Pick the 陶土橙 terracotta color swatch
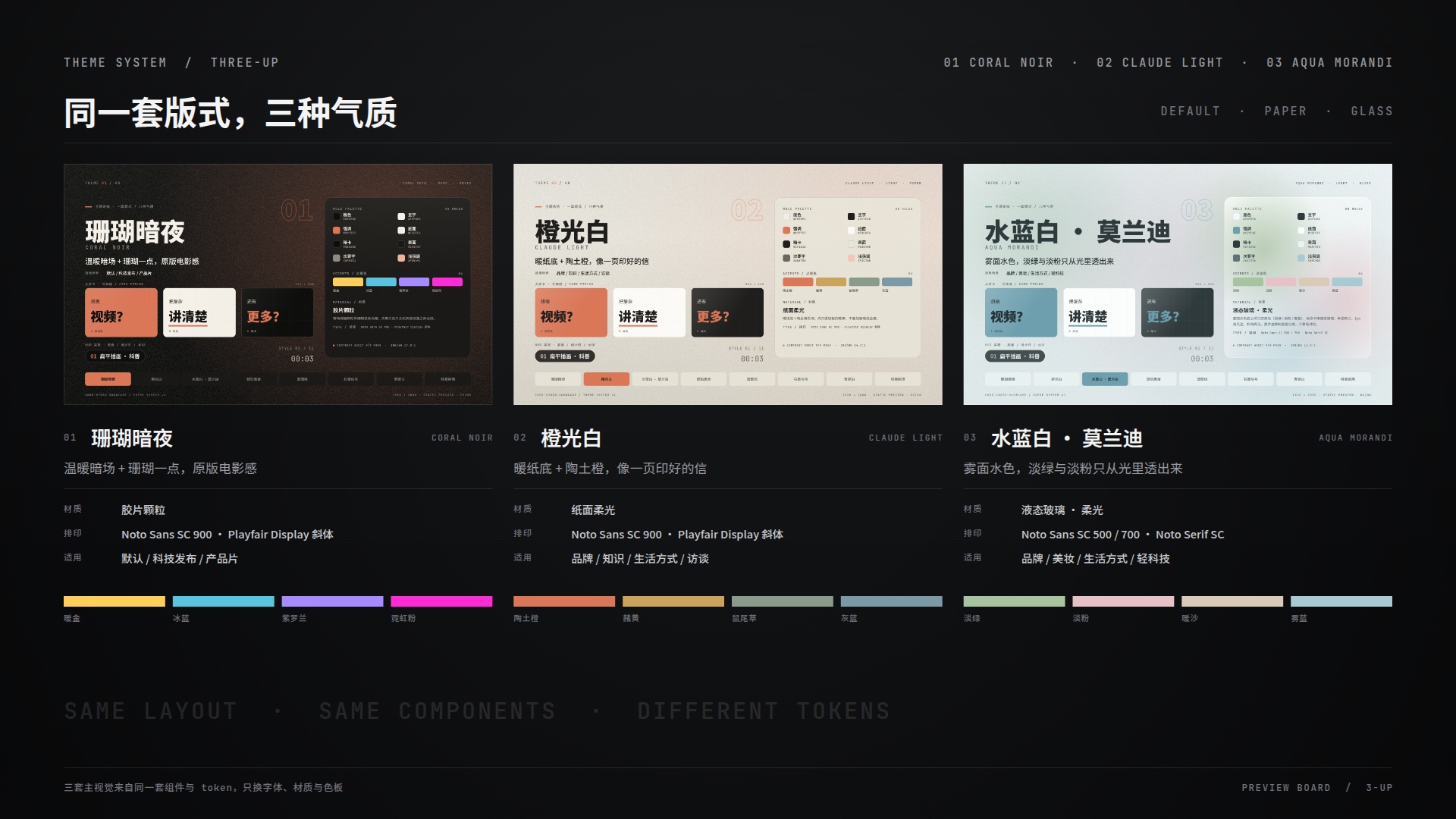 pos(564,601)
